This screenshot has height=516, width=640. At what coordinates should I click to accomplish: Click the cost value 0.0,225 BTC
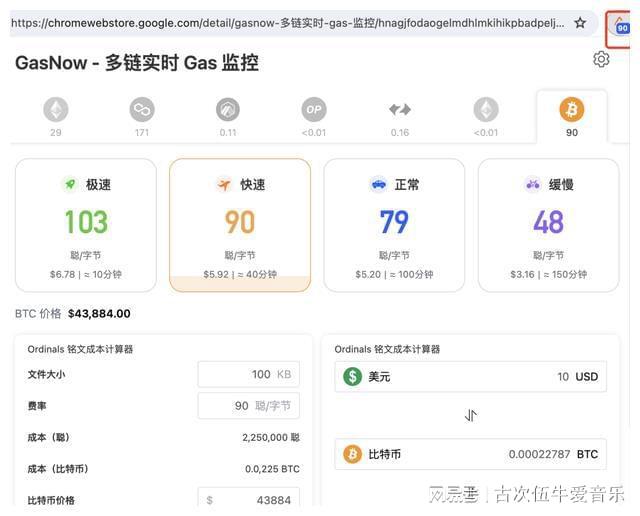[x=272, y=469]
